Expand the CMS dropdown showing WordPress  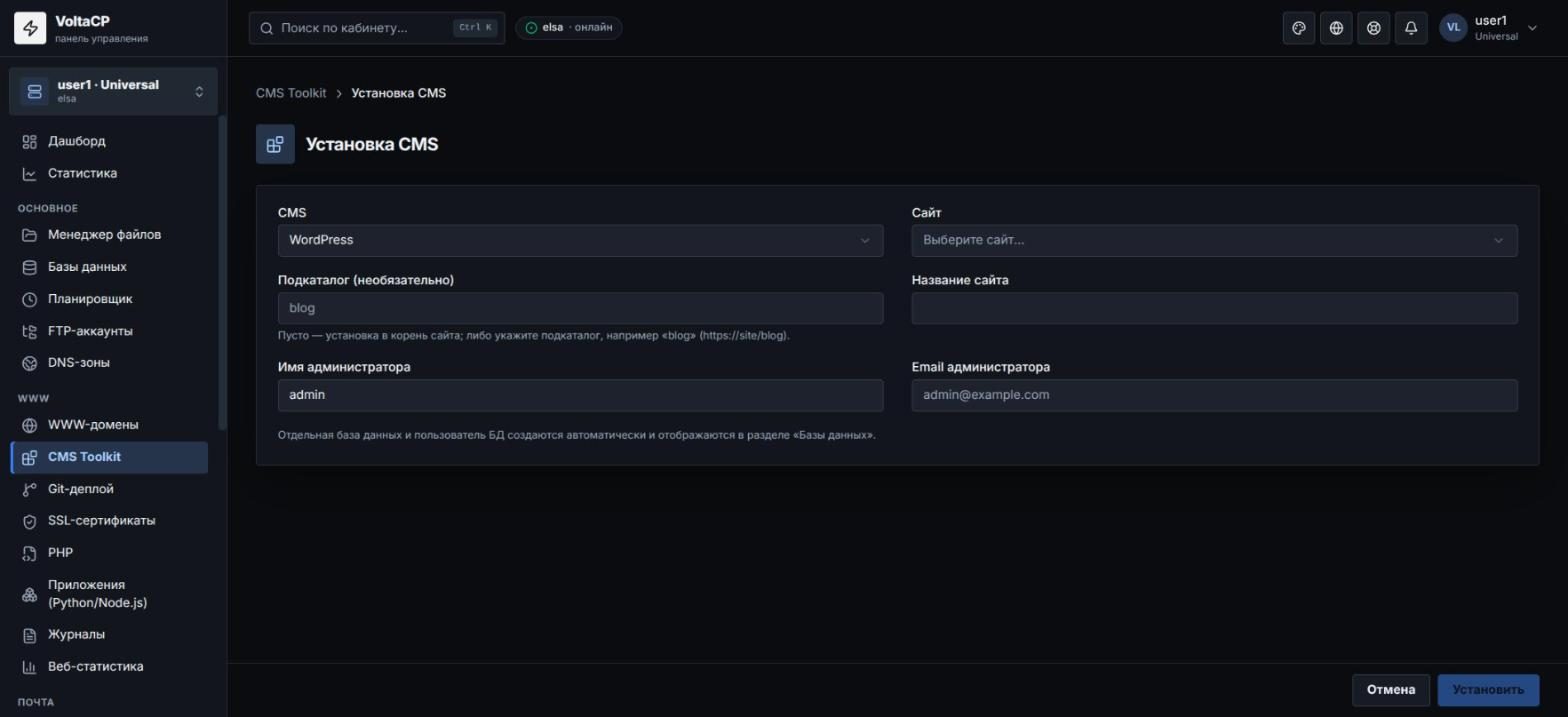[x=580, y=240]
